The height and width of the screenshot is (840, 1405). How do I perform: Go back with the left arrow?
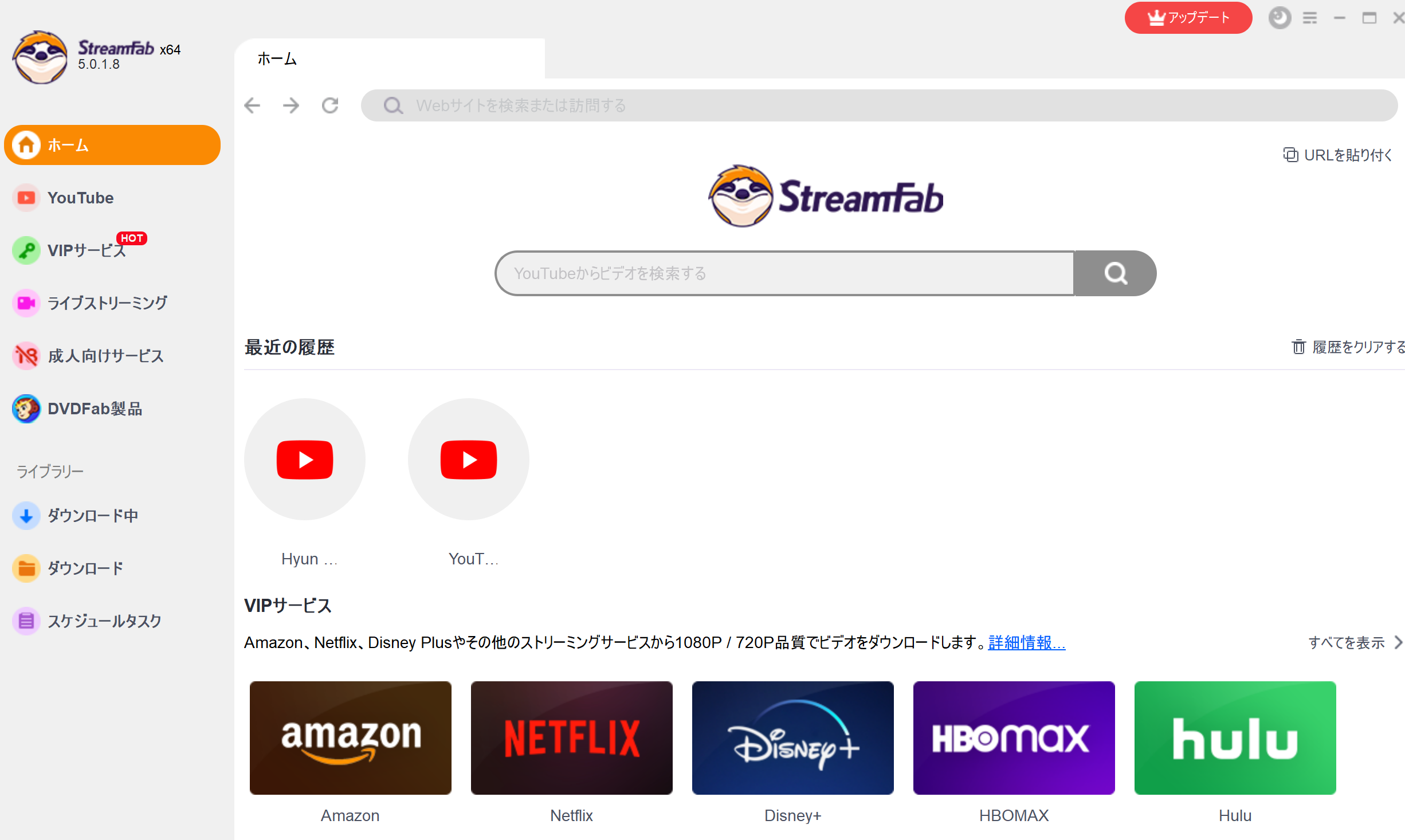pos(252,105)
